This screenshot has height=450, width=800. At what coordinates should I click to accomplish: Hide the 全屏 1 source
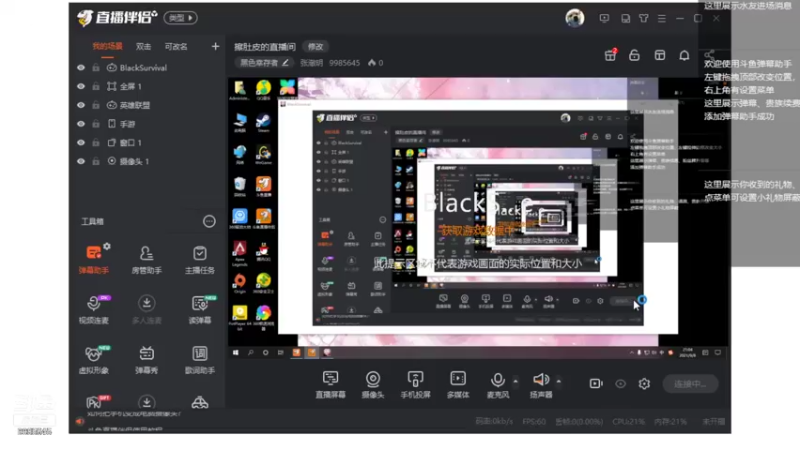click(x=81, y=86)
